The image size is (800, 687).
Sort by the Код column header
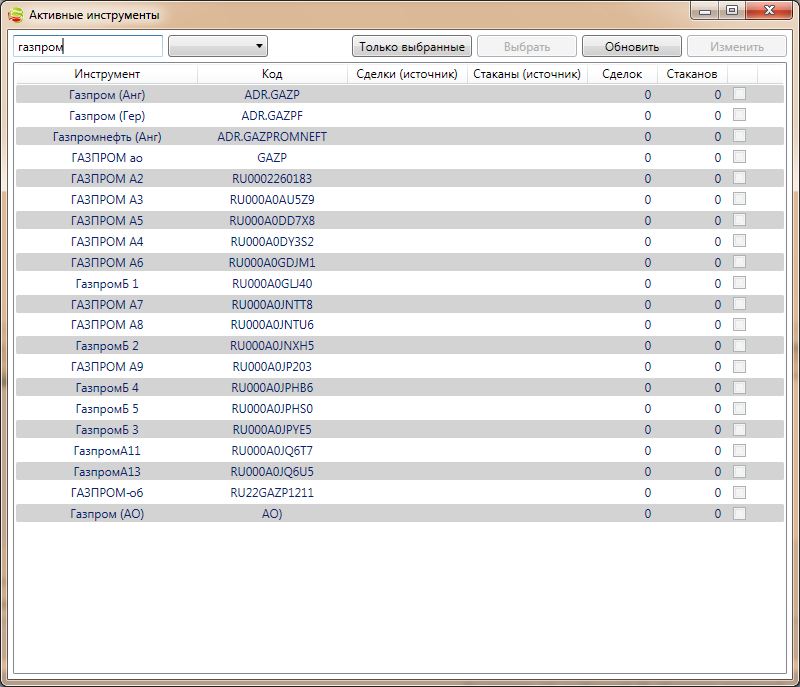(272, 74)
